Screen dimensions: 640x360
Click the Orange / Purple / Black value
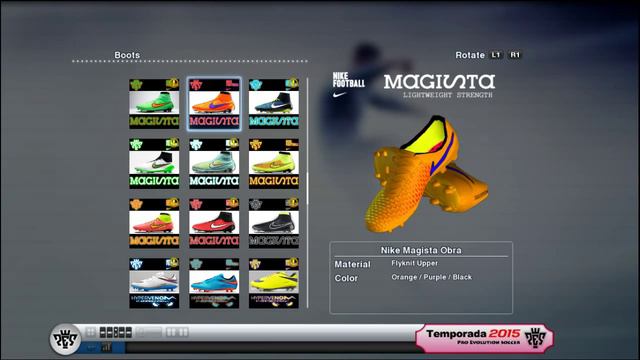pos(431,277)
